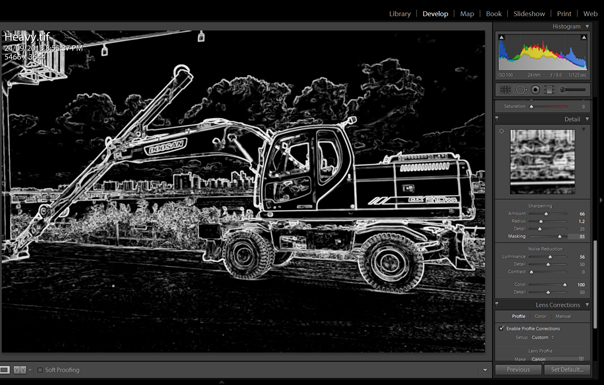Show the filmstrip with bottom arrow
Screen dimensions: 604x385
click(x=221, y=382)
